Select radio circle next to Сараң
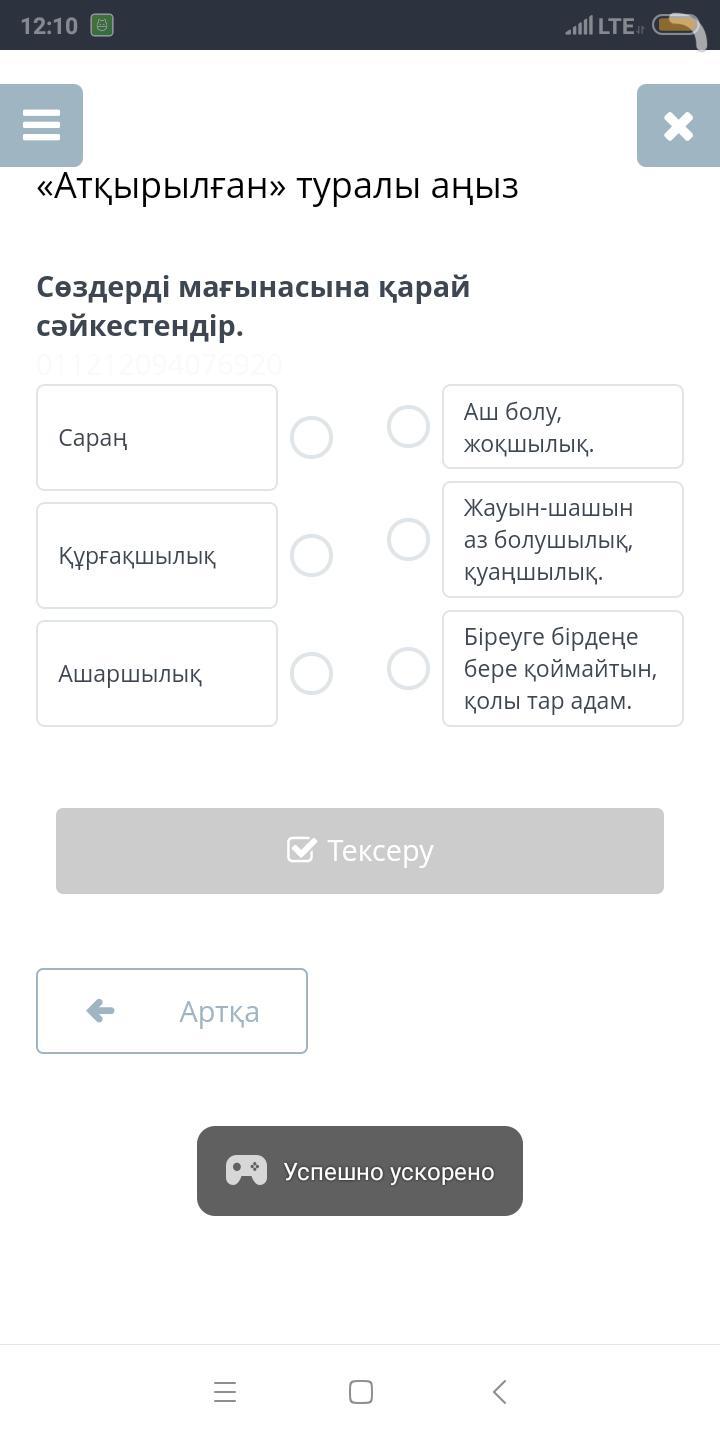The image size is (720, 1440). [311, 438]
